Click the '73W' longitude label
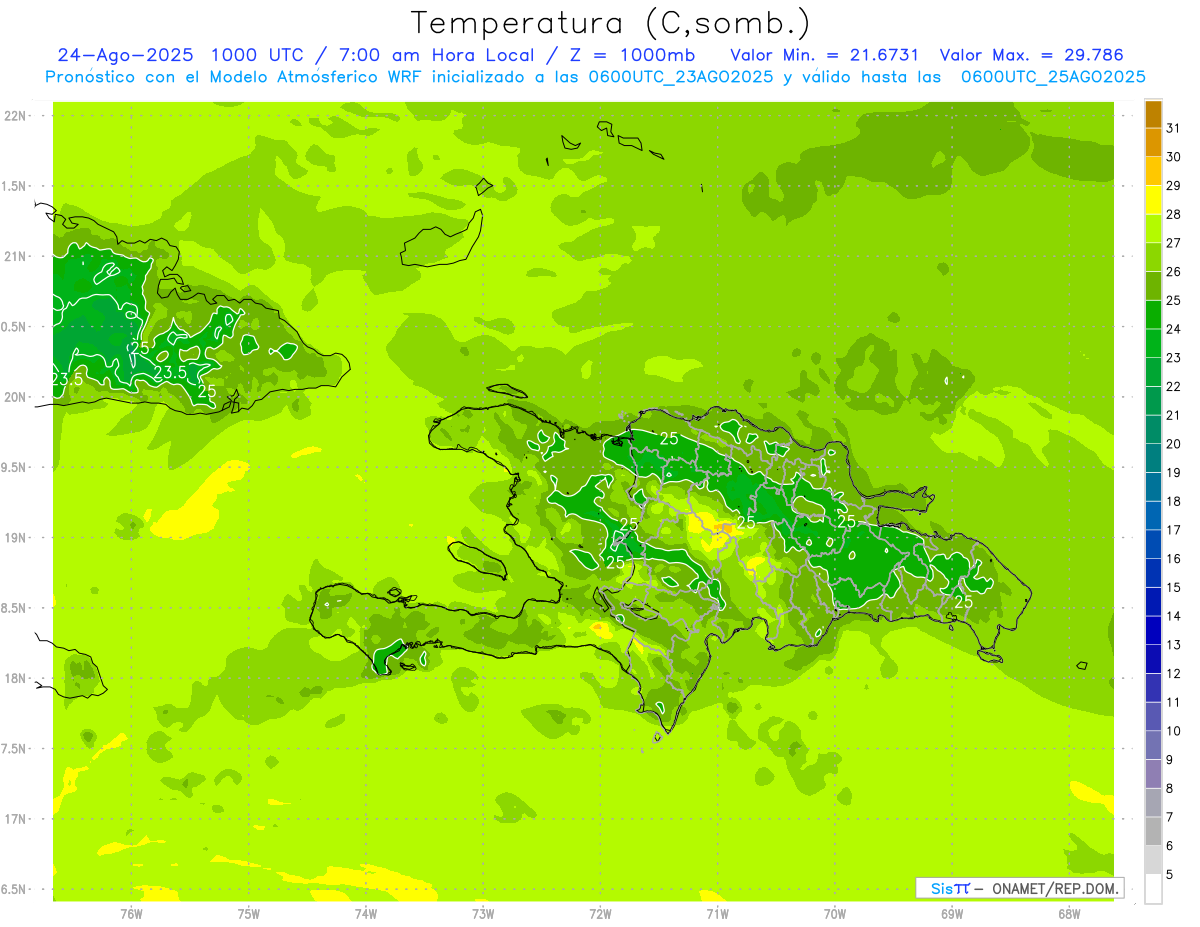This screenshot has height=927, width=1200. click(483, 913)
